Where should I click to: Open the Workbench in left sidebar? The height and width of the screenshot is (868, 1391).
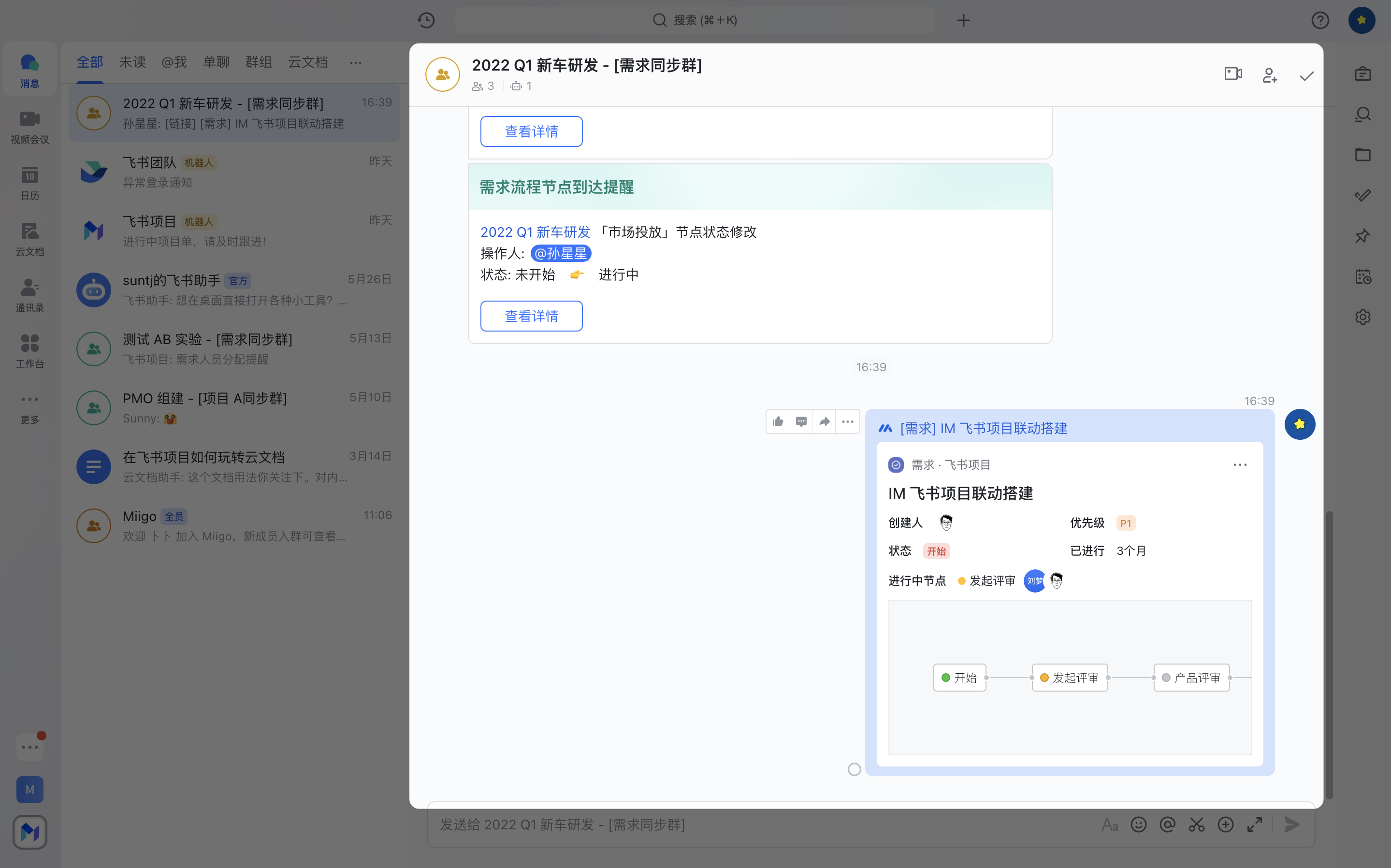pos(30,351)
